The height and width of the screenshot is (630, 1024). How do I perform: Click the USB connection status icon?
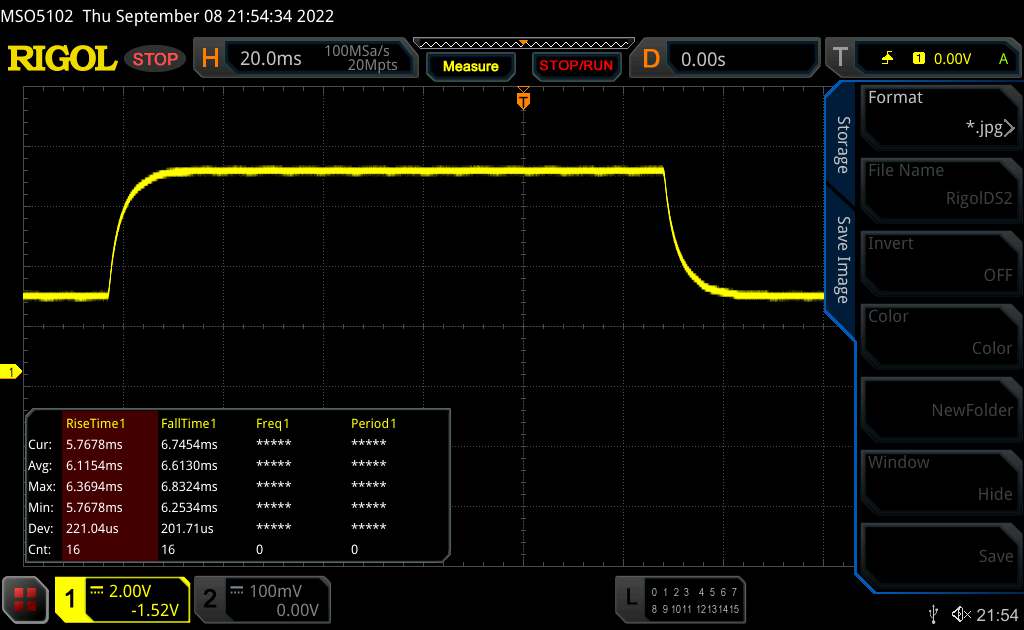tap(933, 614)
